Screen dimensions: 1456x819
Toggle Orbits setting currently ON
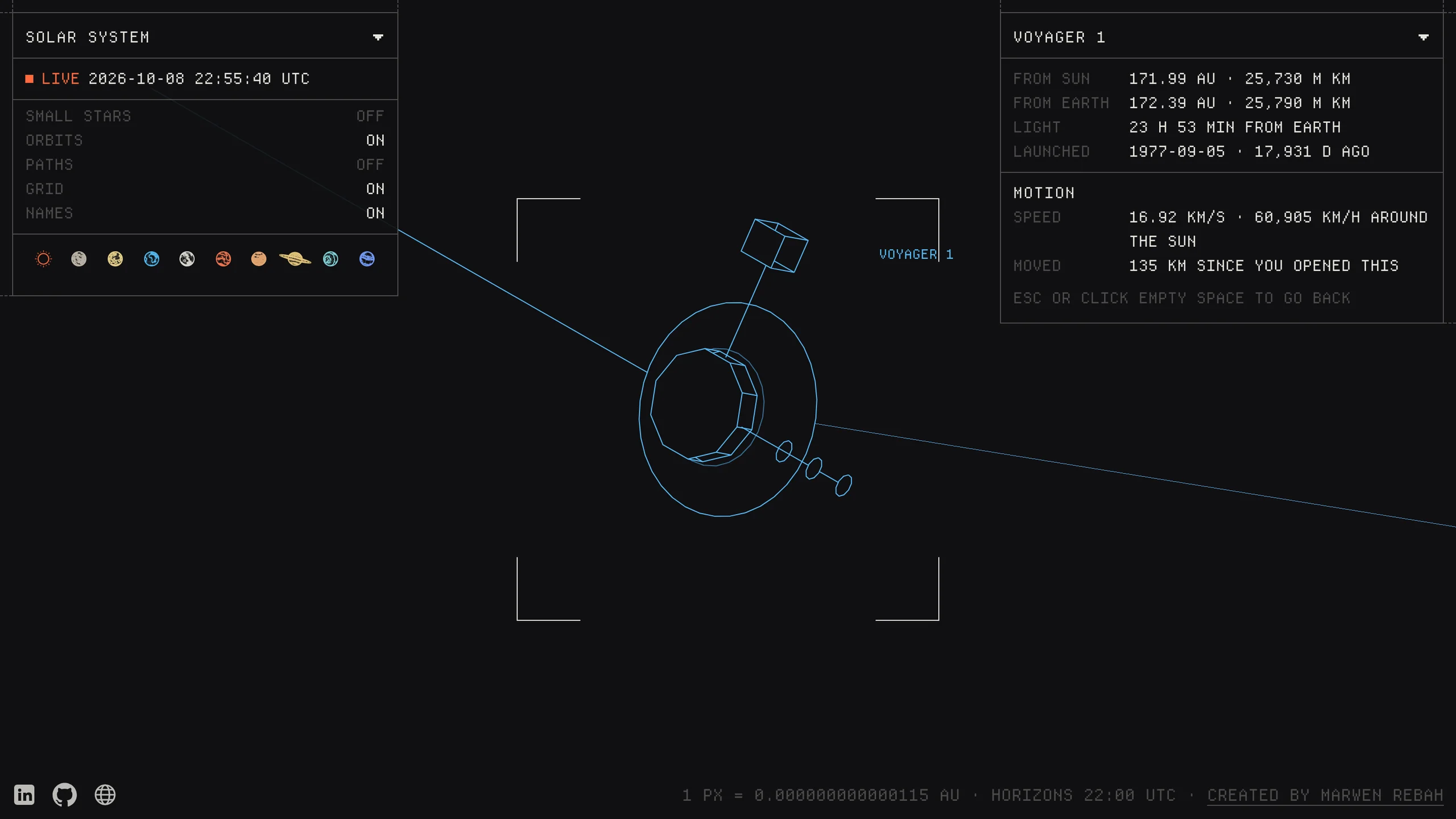(x=205, y=140)
